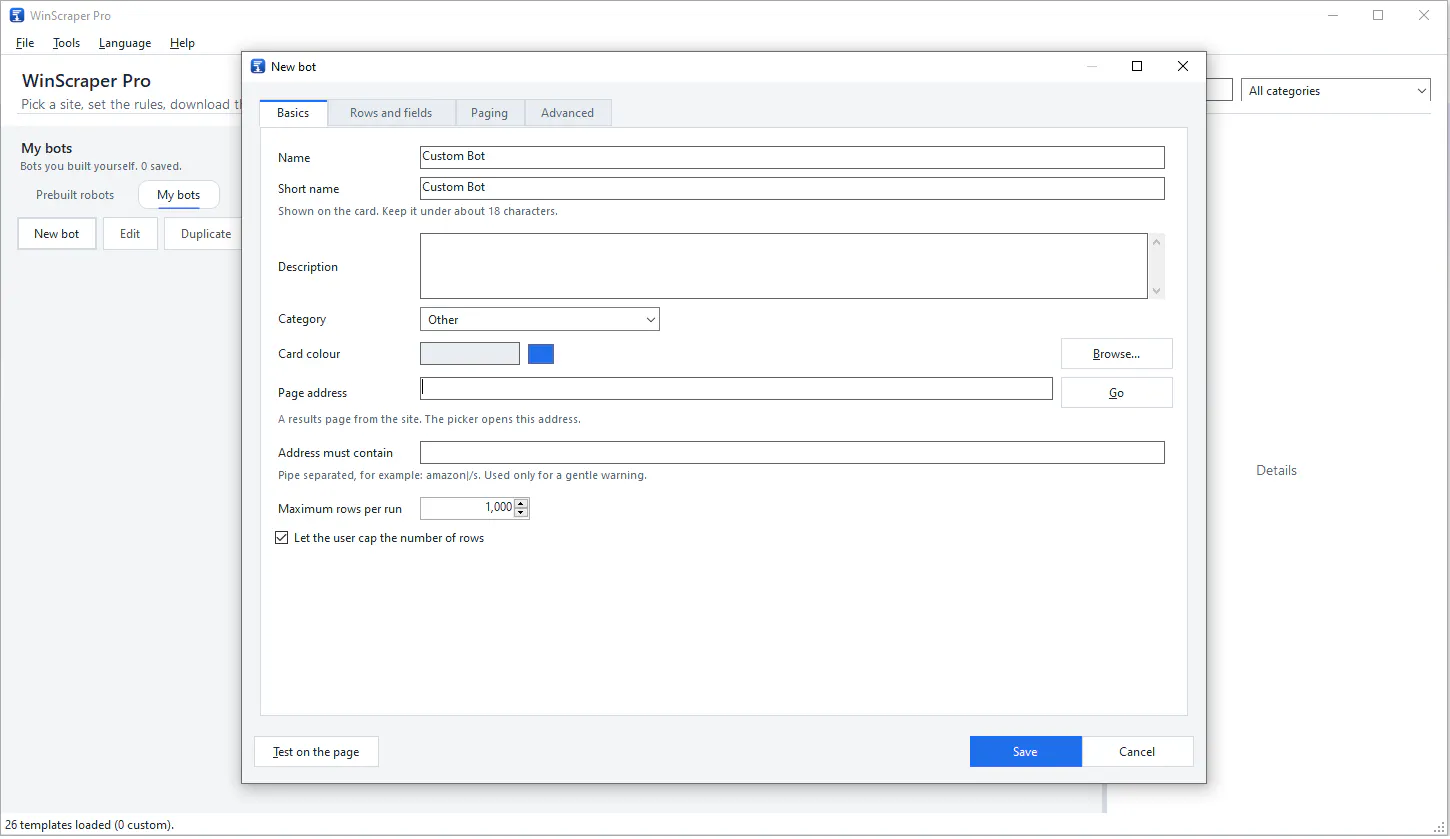Click the New bot button in main window
This screenshot has width=1450, height=839.
point(57,234)
